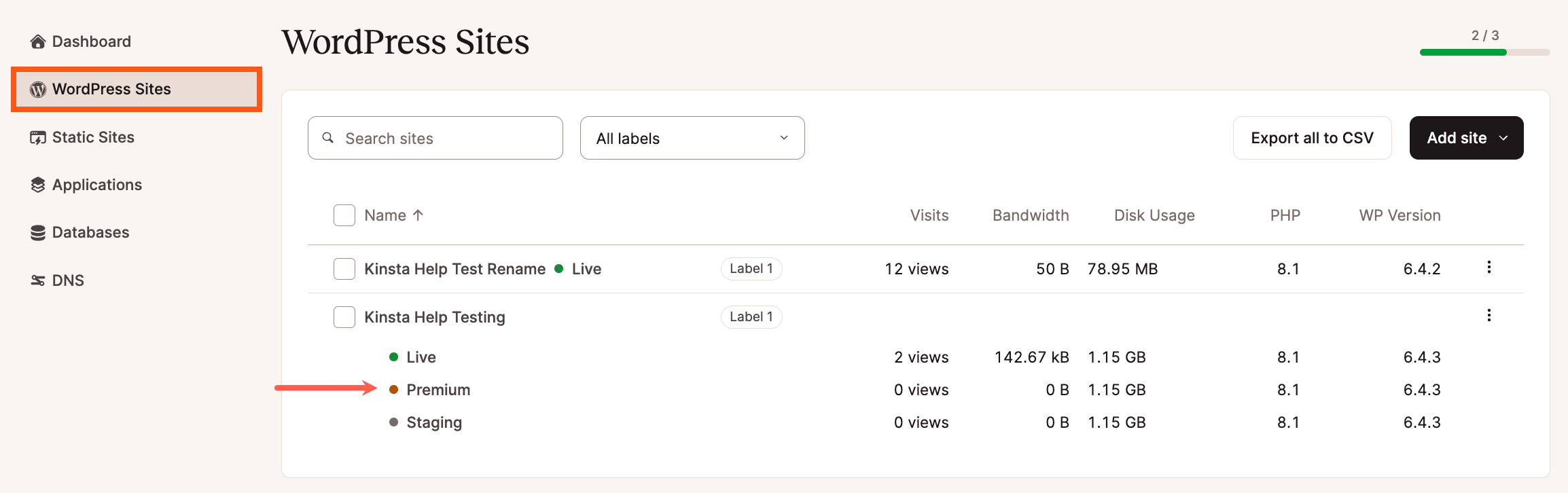The image size is (1568, 493).
Task: Click the orange Premium environment dot
Action: [393, 390]
